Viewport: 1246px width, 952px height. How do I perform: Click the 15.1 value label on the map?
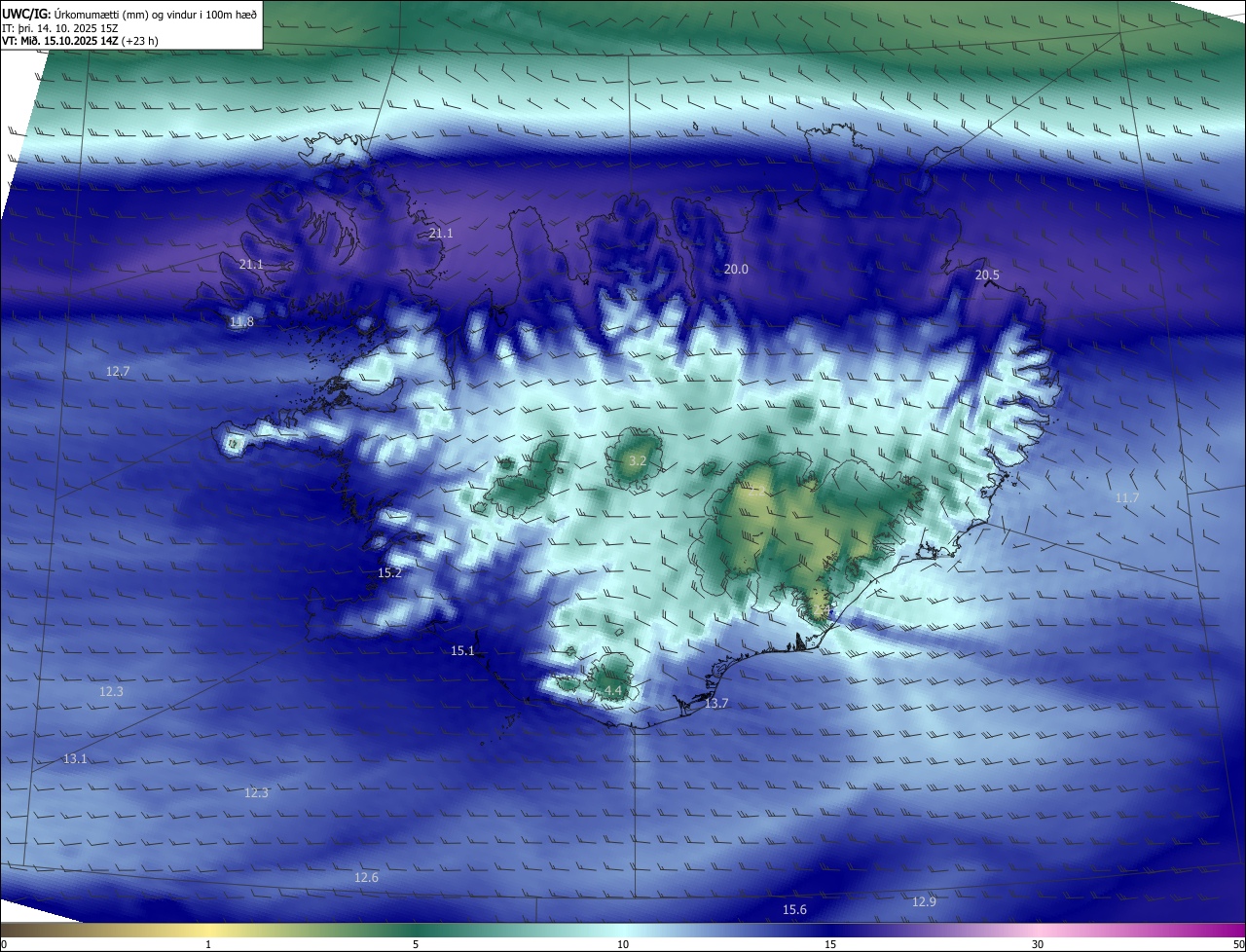[462, 651]
